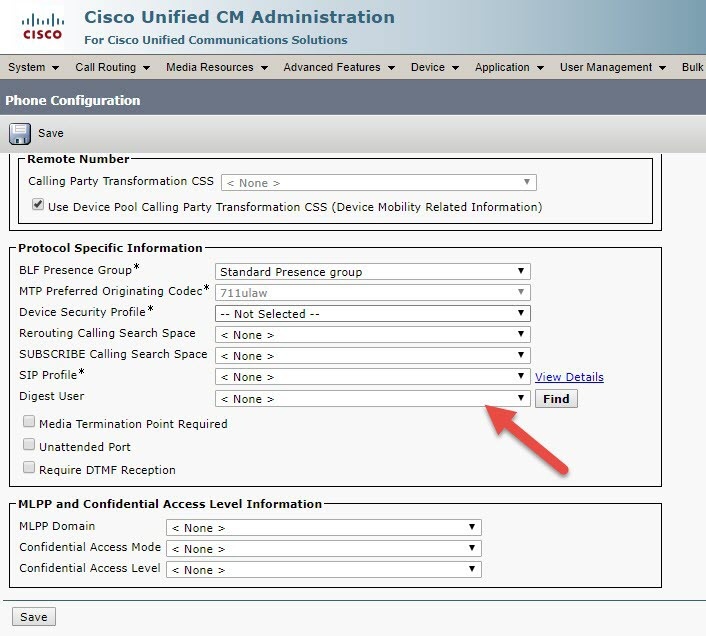This screenshot has height=636, width=706.
Task: Click the Save text in toolbar
Action: pos(50,133)
